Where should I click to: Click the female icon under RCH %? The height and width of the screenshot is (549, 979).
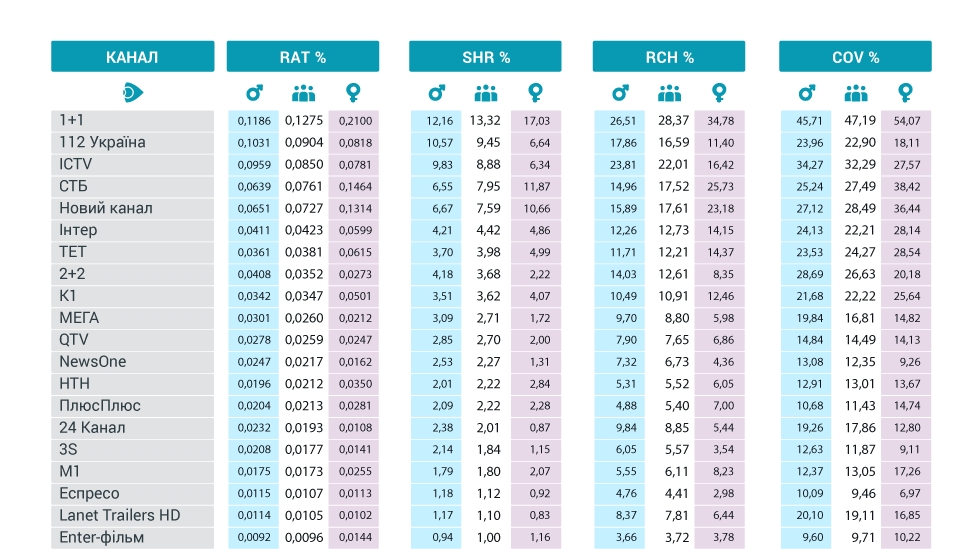click(x=719, y=93)
